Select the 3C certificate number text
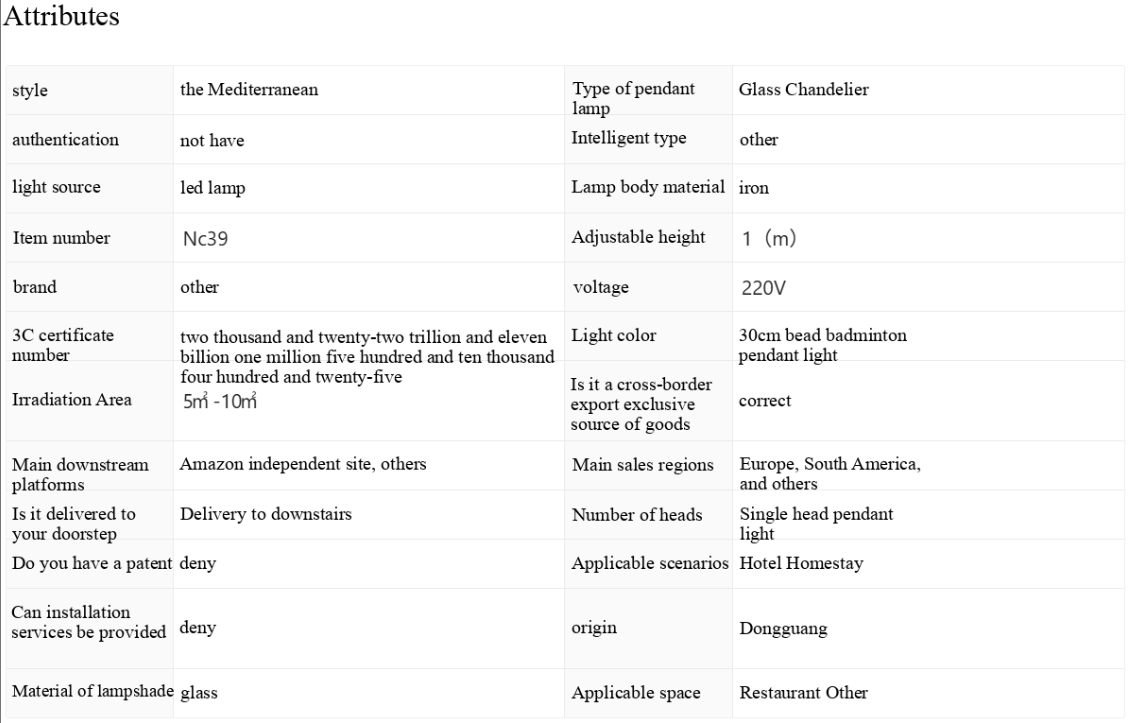Viewport: 1128px width, 723px height. pos(367,357)
